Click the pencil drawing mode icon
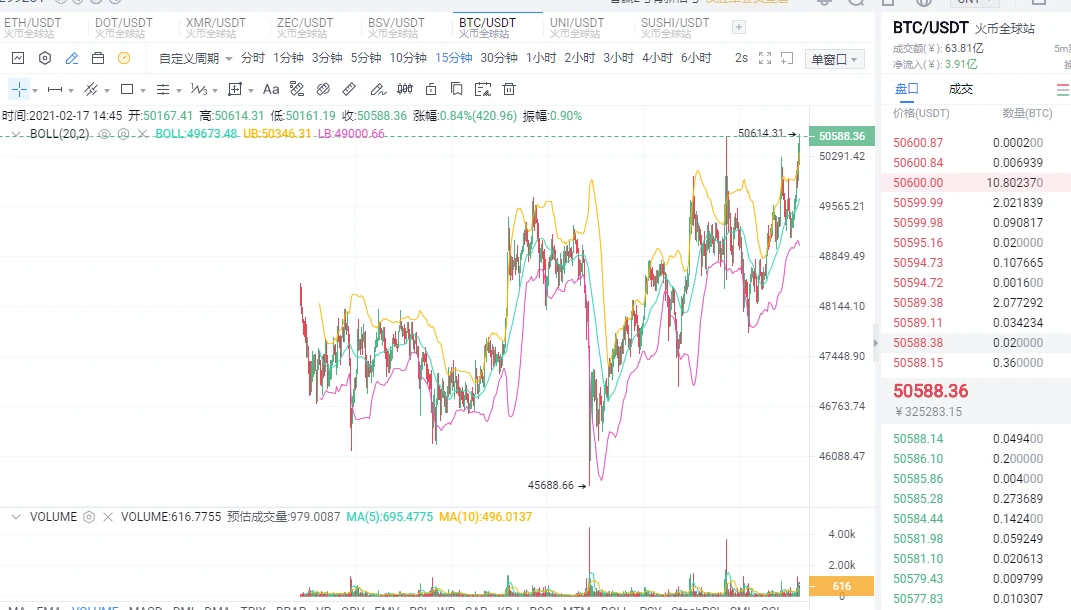The height and width of the screenshot is (610, 1071). [x=71, y=58]
